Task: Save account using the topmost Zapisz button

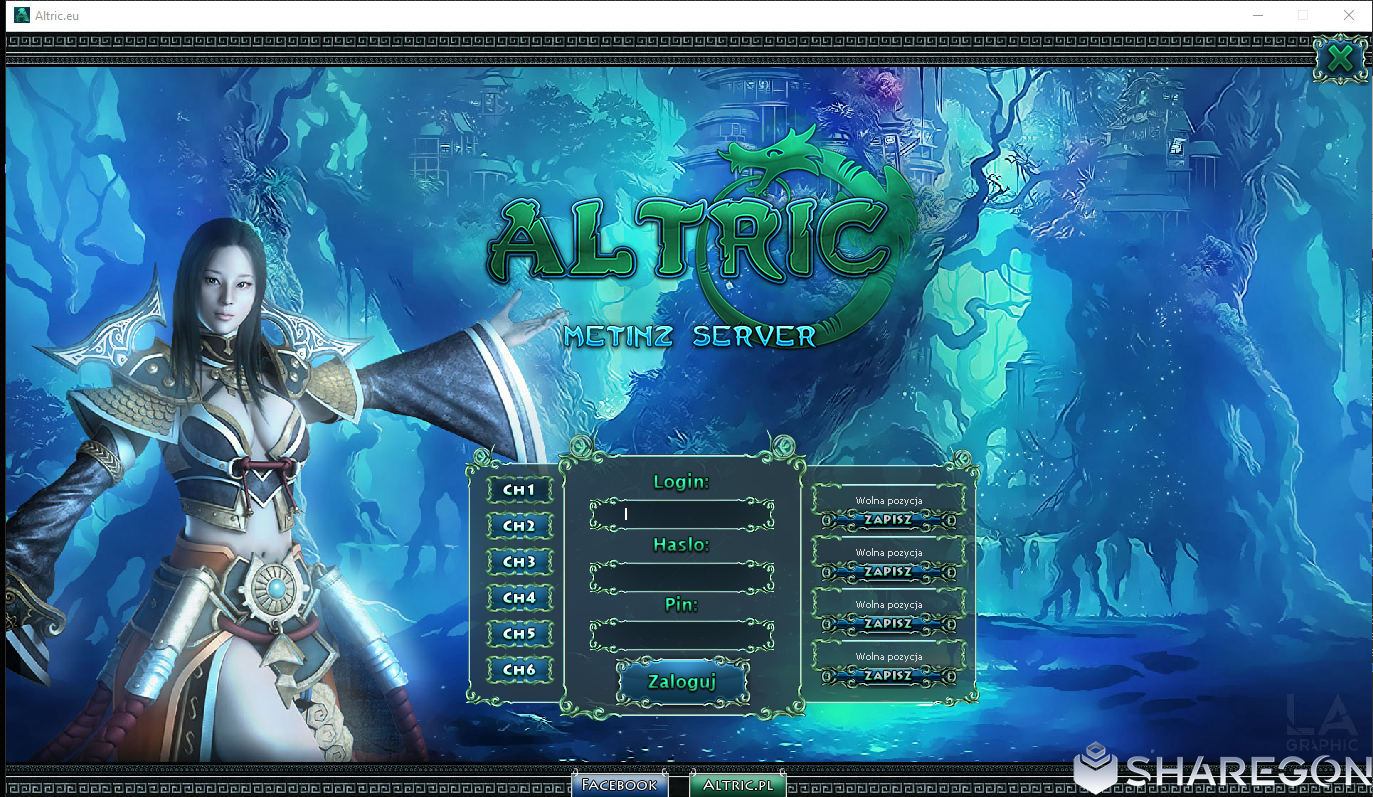Action: click(x=888, y=520)
